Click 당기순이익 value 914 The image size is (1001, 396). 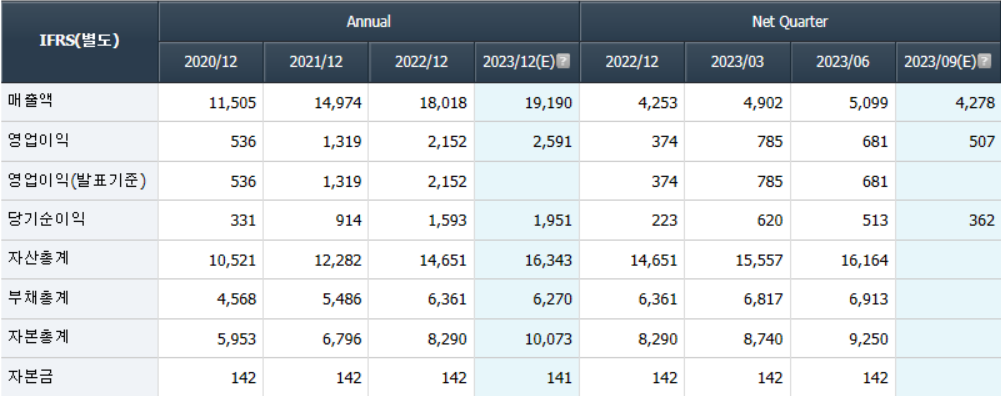350,221
